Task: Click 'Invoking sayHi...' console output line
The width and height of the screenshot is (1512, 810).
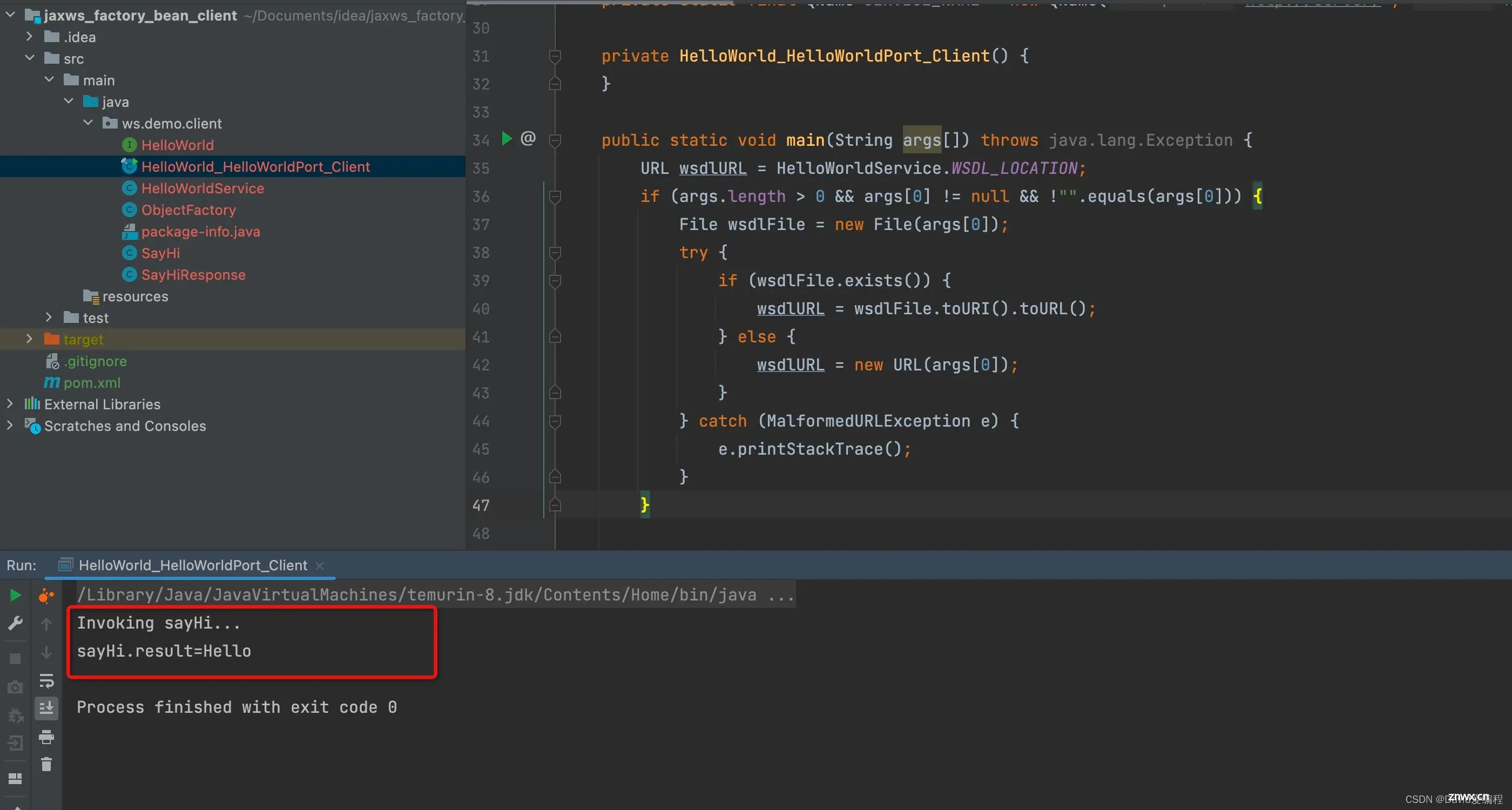Action: [158, 623]
